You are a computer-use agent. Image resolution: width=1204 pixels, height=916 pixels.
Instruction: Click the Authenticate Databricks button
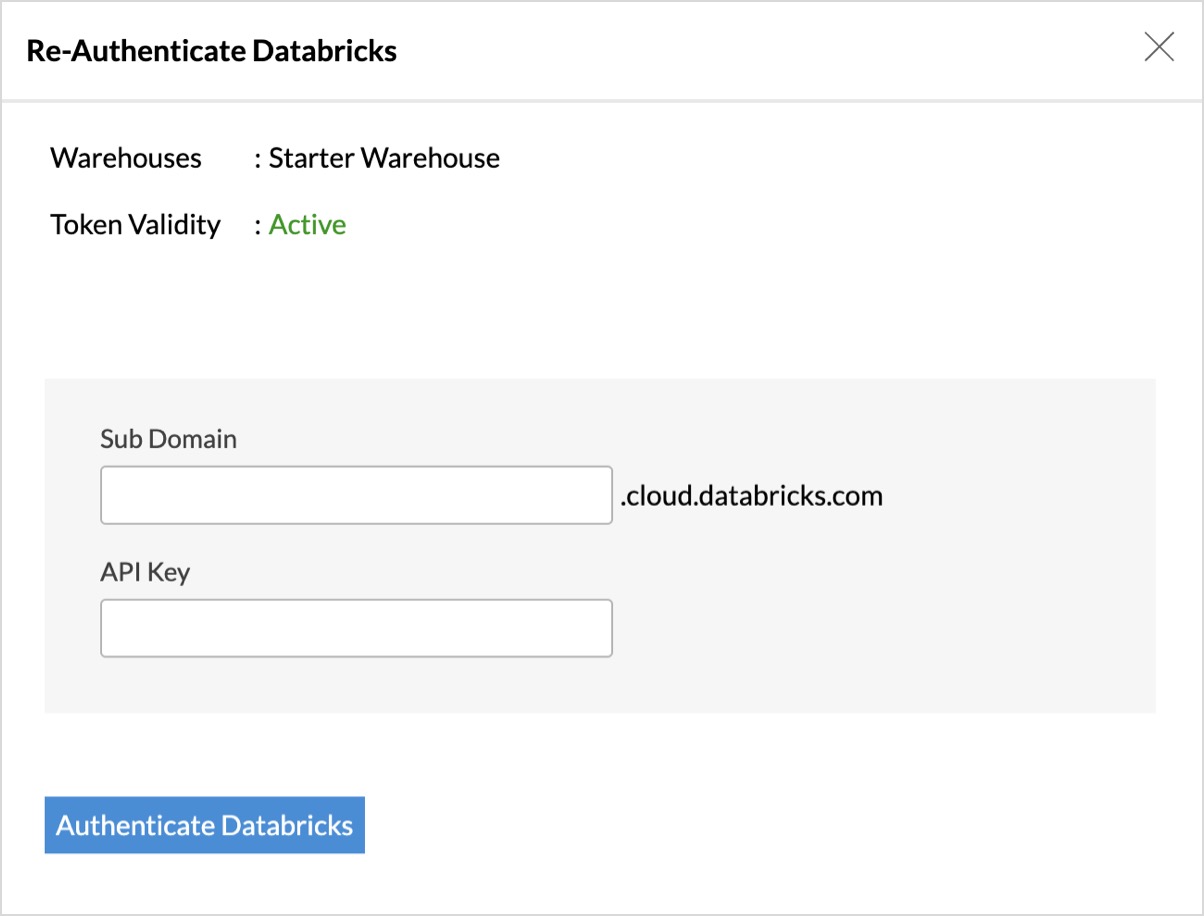coord(205,825)
